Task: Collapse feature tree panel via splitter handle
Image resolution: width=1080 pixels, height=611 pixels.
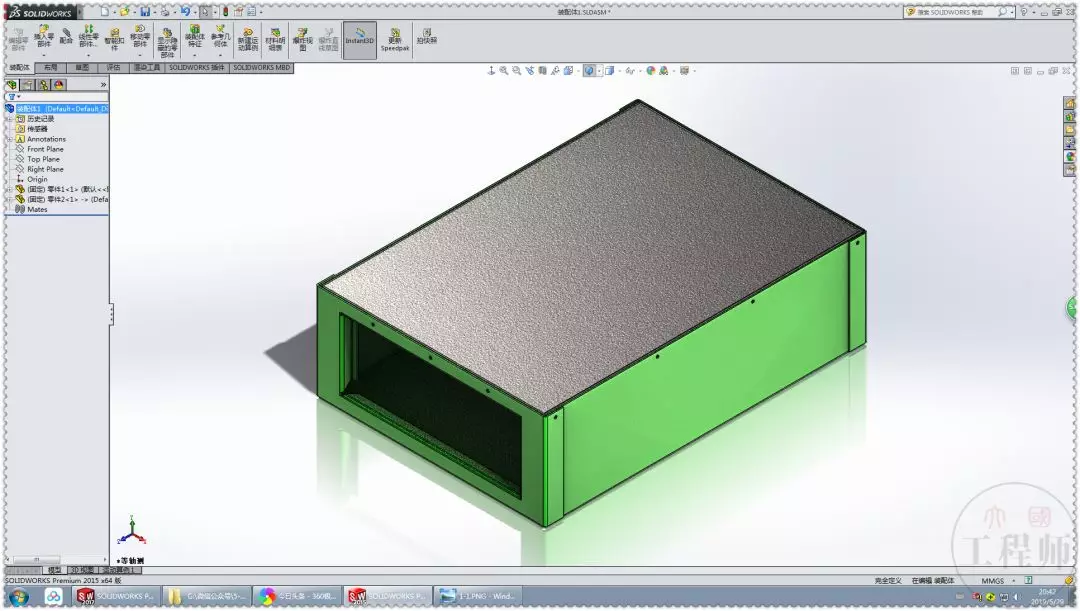Action: 110,314
